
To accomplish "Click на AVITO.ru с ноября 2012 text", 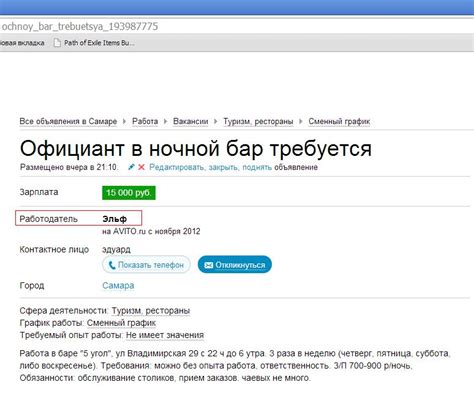I will [151, 231].
